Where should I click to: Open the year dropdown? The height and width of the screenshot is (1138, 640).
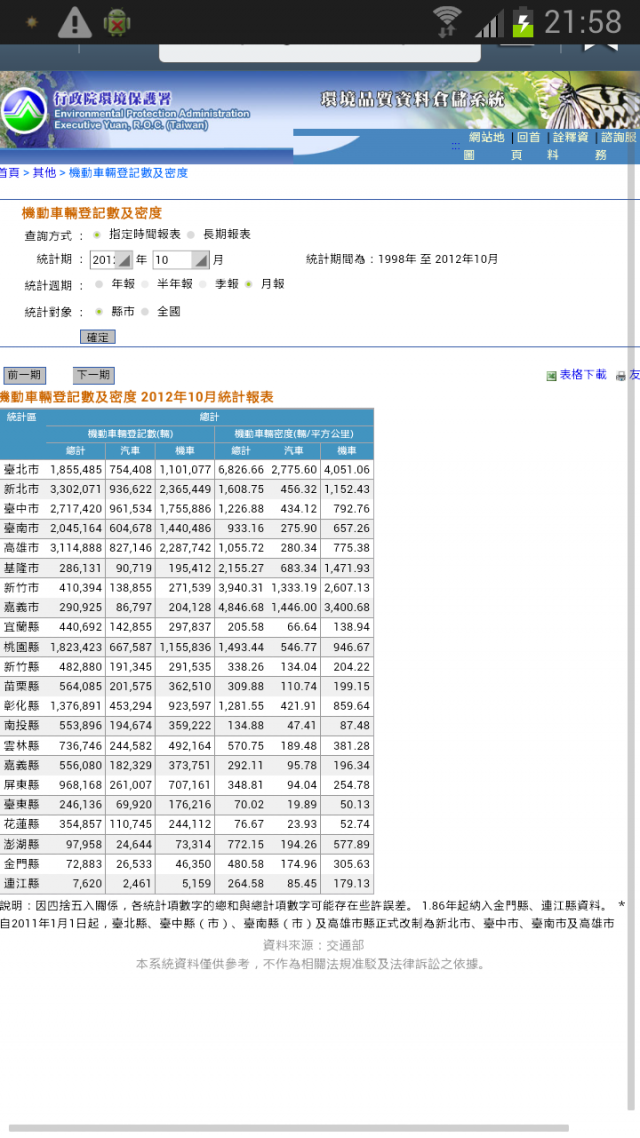tap(112, 260)
